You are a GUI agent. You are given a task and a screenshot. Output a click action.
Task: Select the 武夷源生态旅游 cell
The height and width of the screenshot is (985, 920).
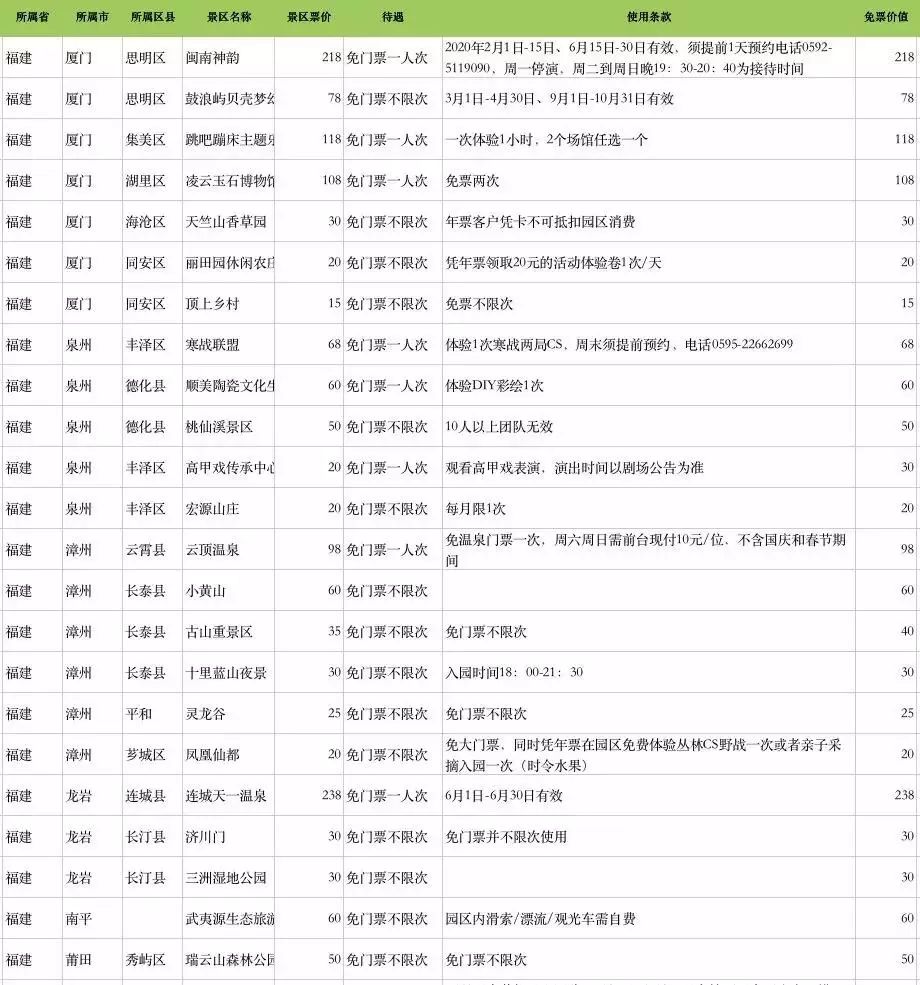(x=230, y=919)
